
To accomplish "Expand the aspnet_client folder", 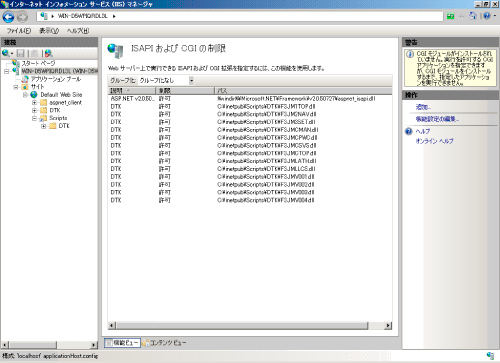I will click(x=34, y=103).
